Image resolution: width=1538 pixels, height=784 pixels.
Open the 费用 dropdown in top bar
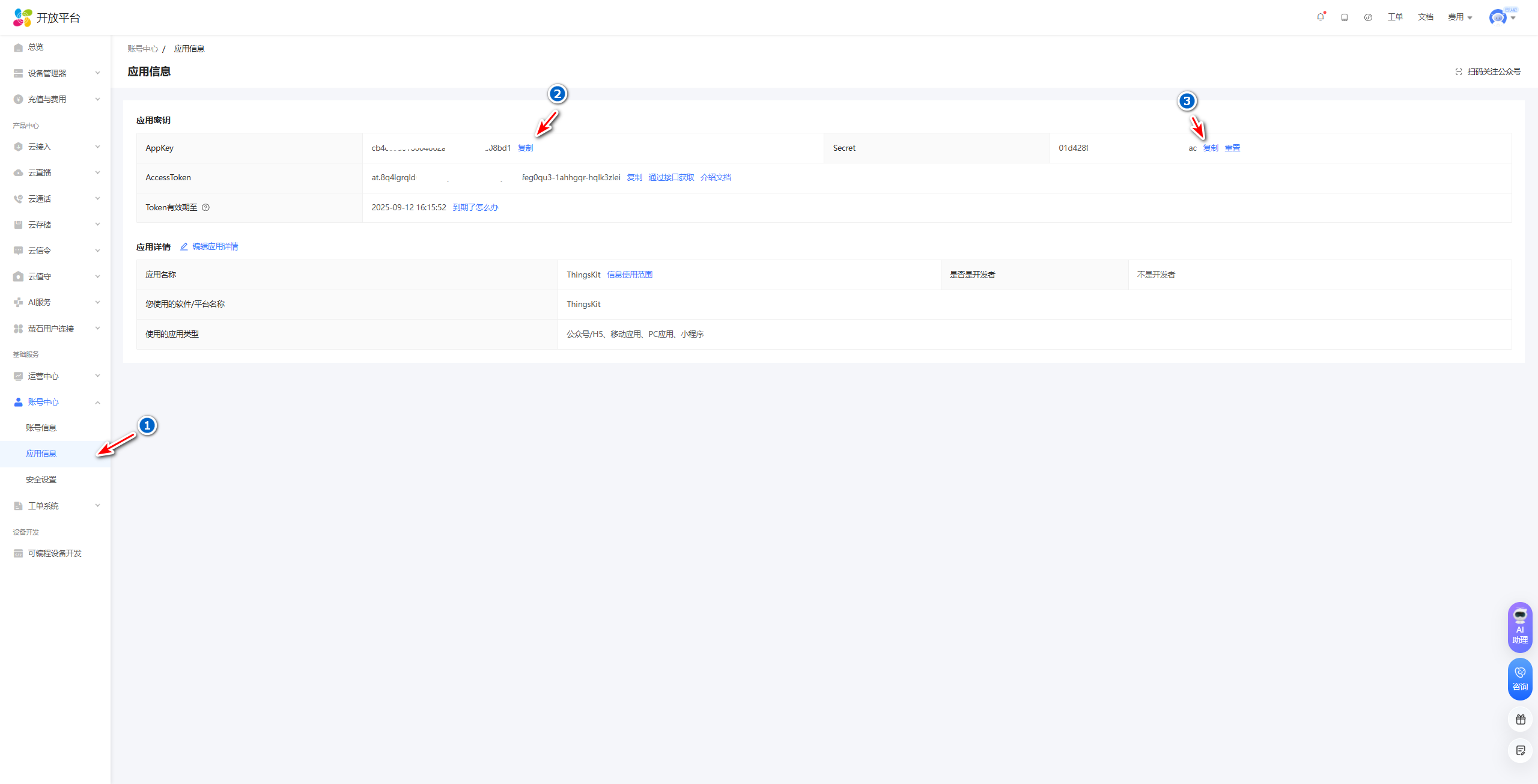click(x=1459, y=17)
